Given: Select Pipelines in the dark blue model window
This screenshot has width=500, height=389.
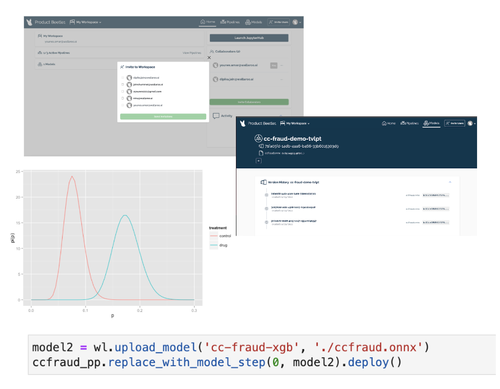Looking at the screenshot, I should tap(409, 123).
